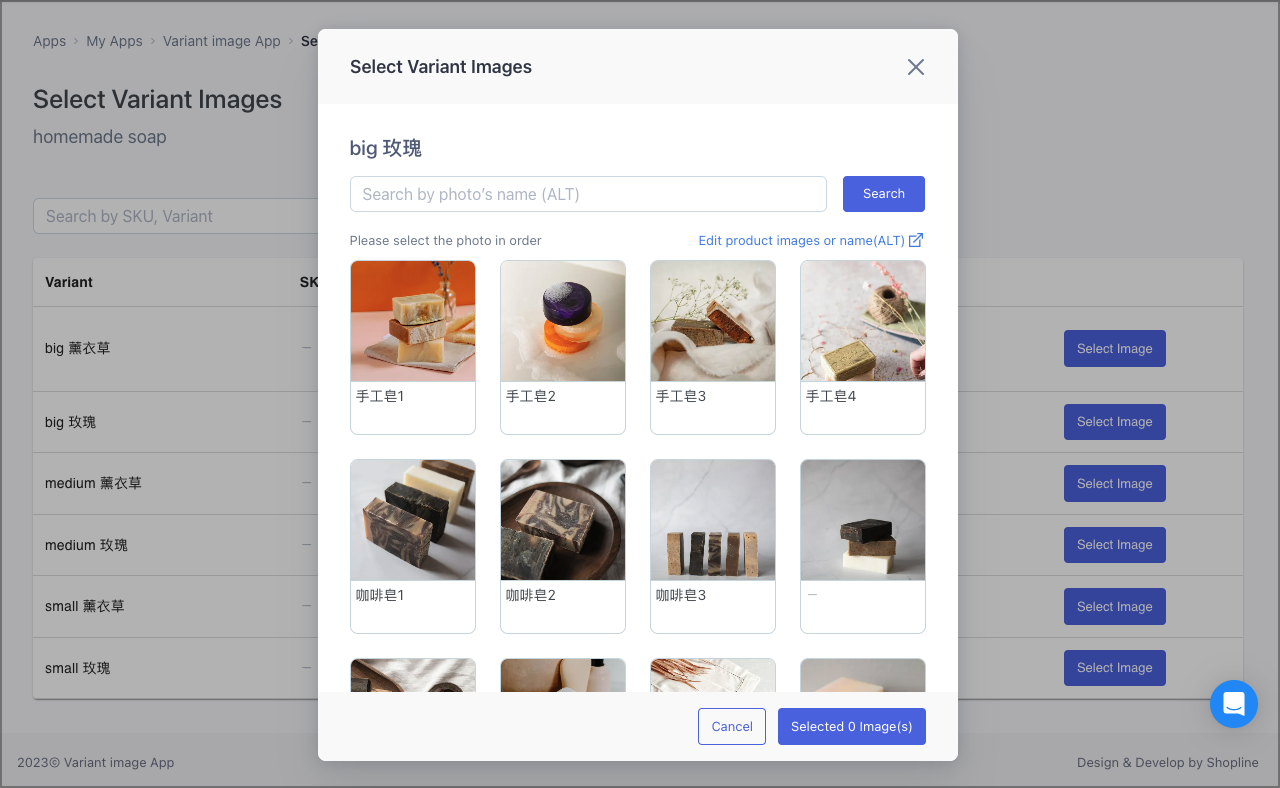
Task: Select the 手工皂2 photo thumbnail
Action: [x=563, y=321]
